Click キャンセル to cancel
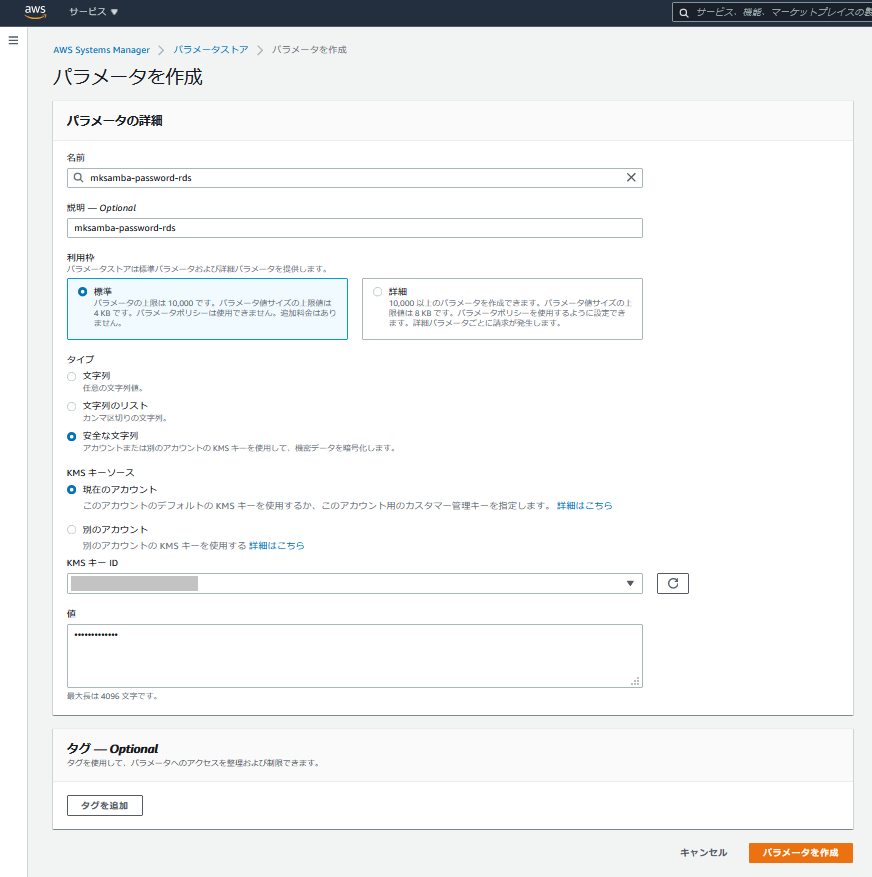 pos(703,852)
